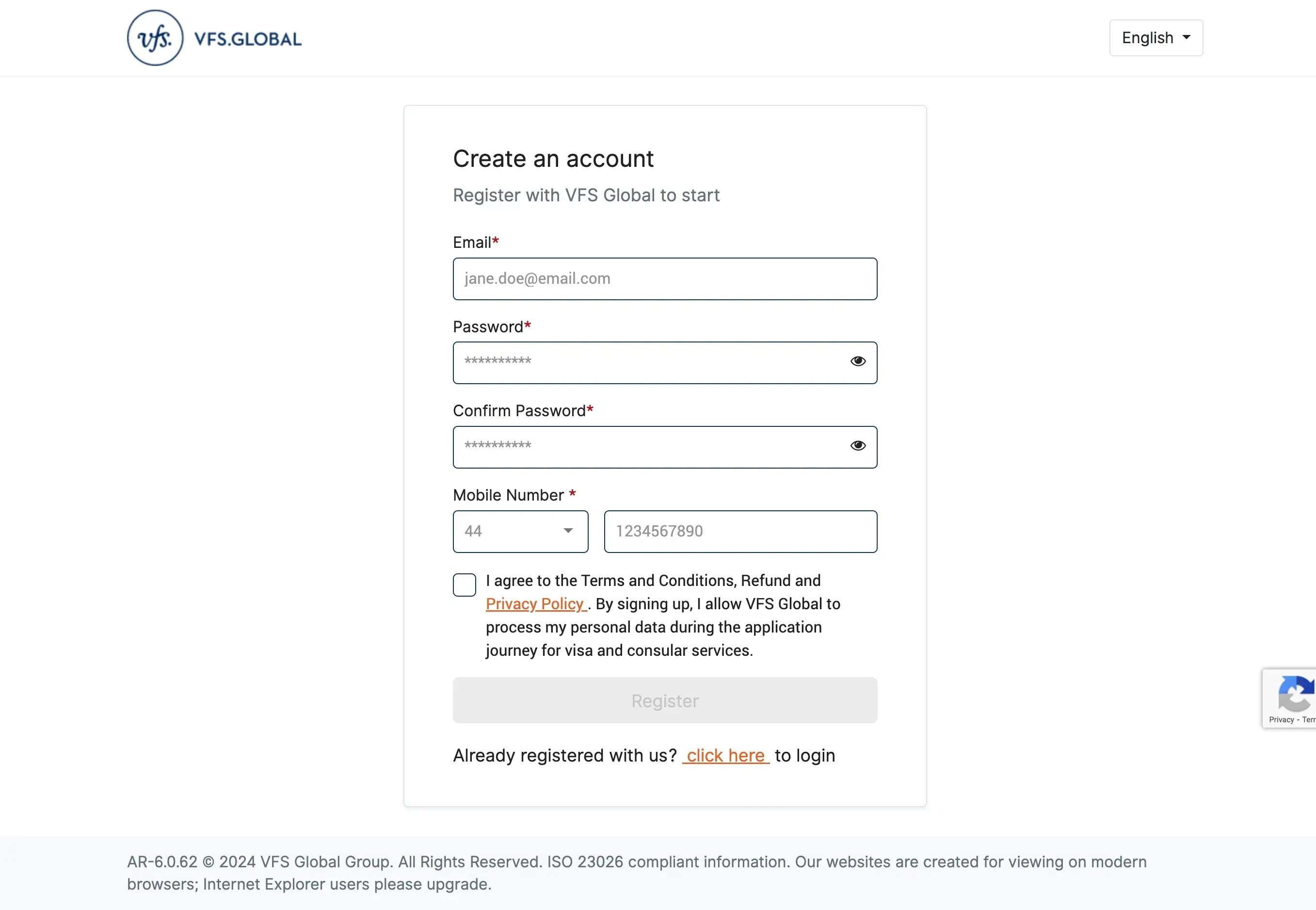
Task: Reveal the Confirm Password text
Action: click(858, 446)
